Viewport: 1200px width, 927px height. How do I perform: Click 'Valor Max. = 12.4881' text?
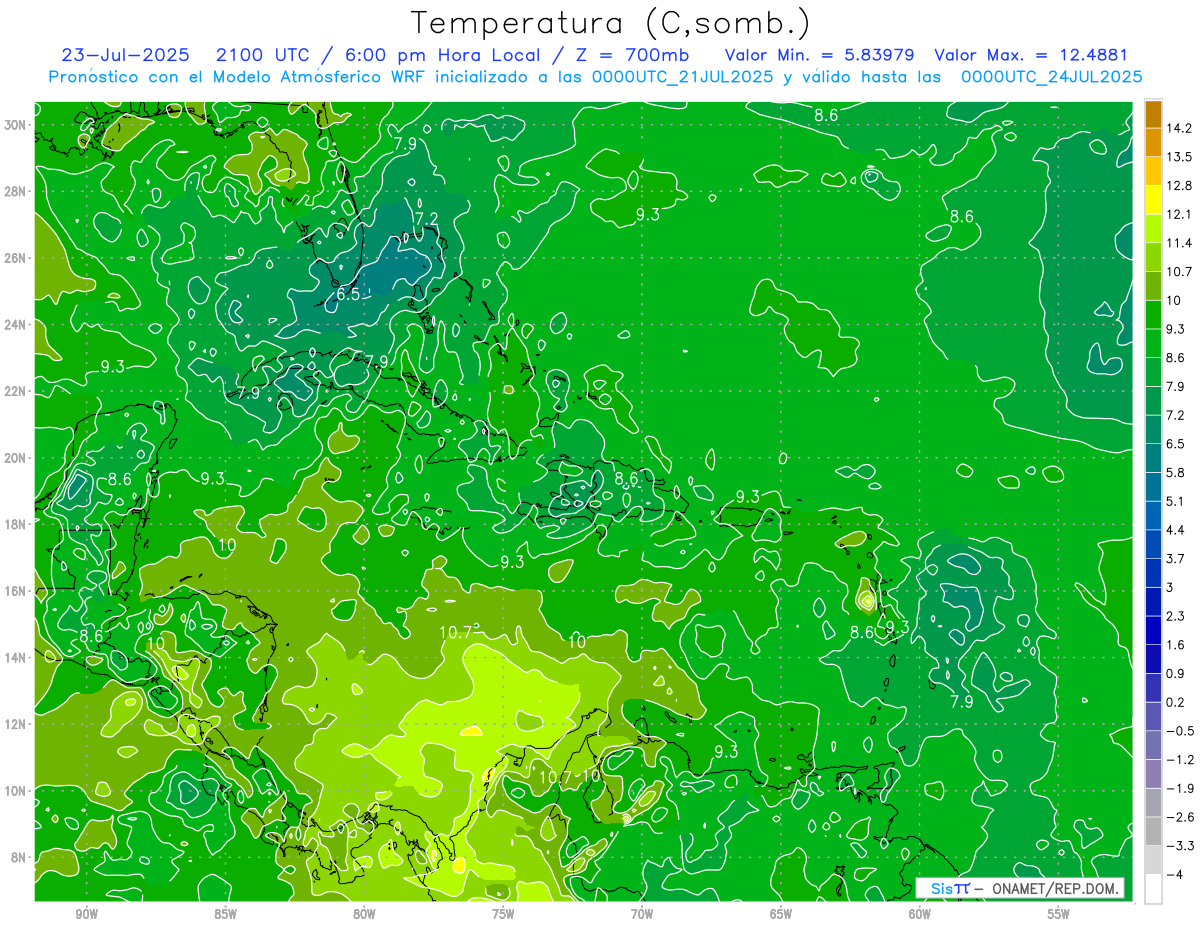tap(1030, 54)
